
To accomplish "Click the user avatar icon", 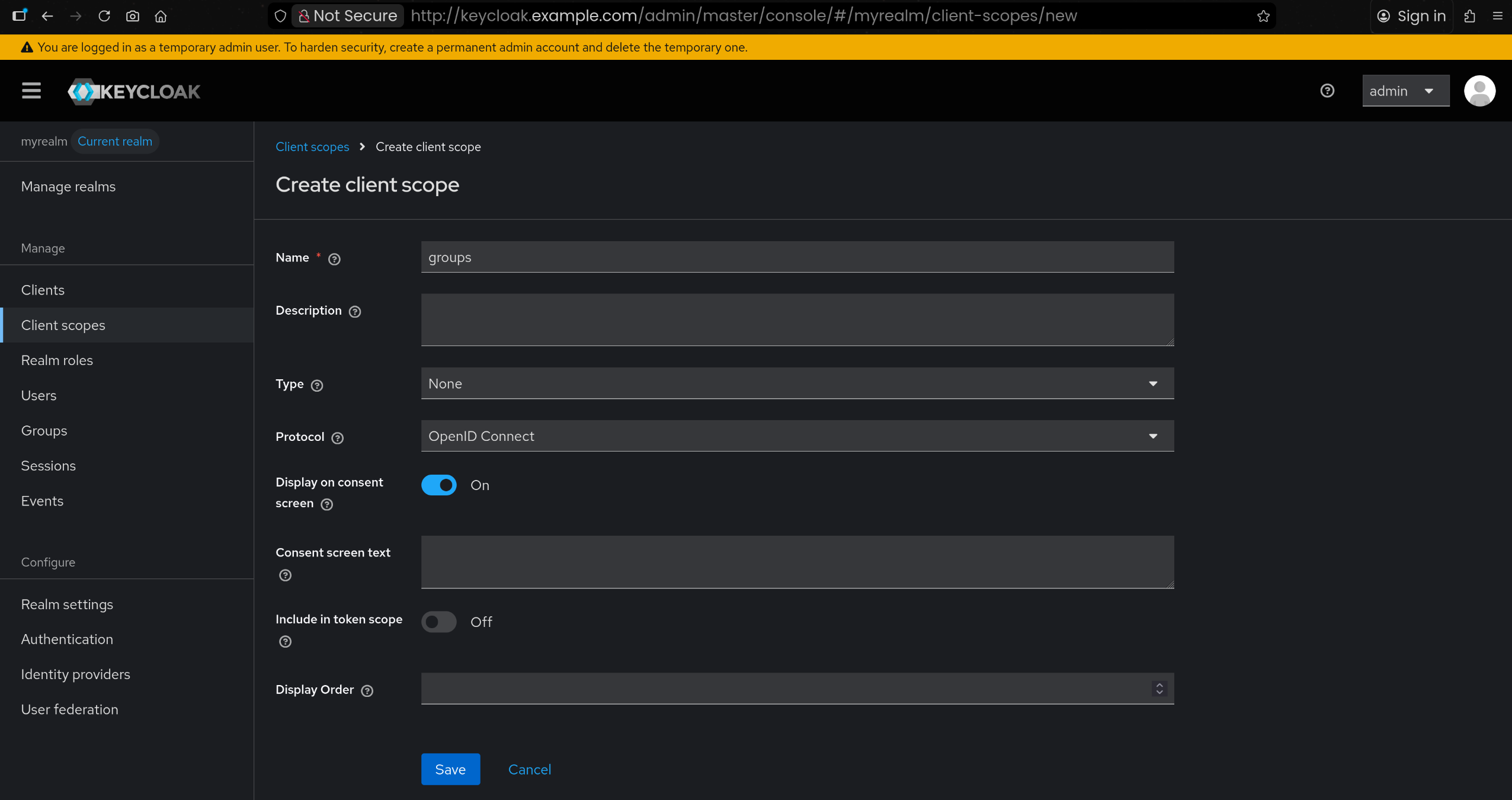I will (1479, 91).
